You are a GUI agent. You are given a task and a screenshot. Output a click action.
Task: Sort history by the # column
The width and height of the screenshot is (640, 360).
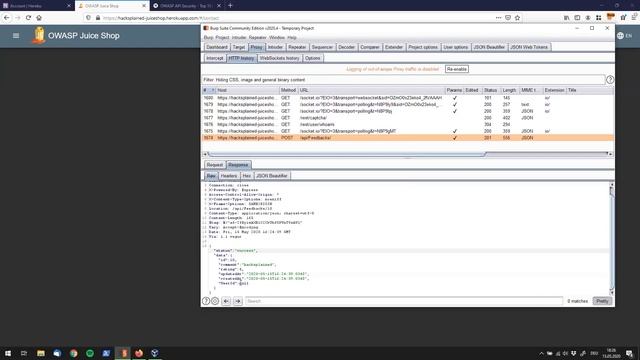pyautogui.click(x=209, y=90)
